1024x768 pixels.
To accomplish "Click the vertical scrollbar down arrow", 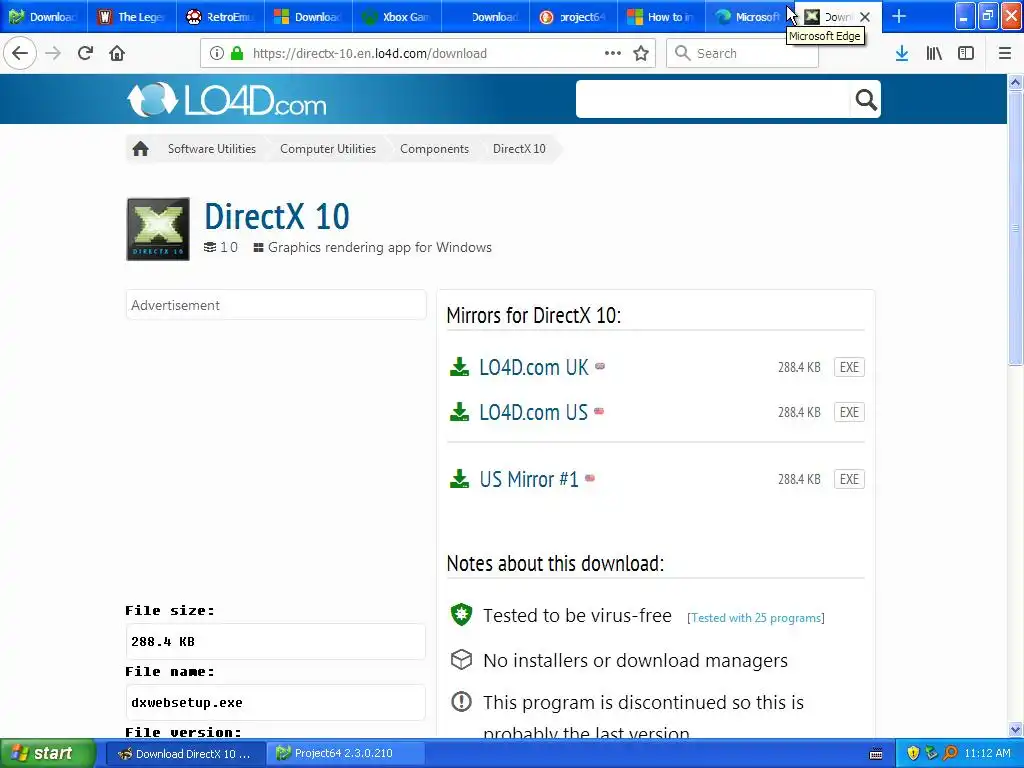I will pos(1015,729).
